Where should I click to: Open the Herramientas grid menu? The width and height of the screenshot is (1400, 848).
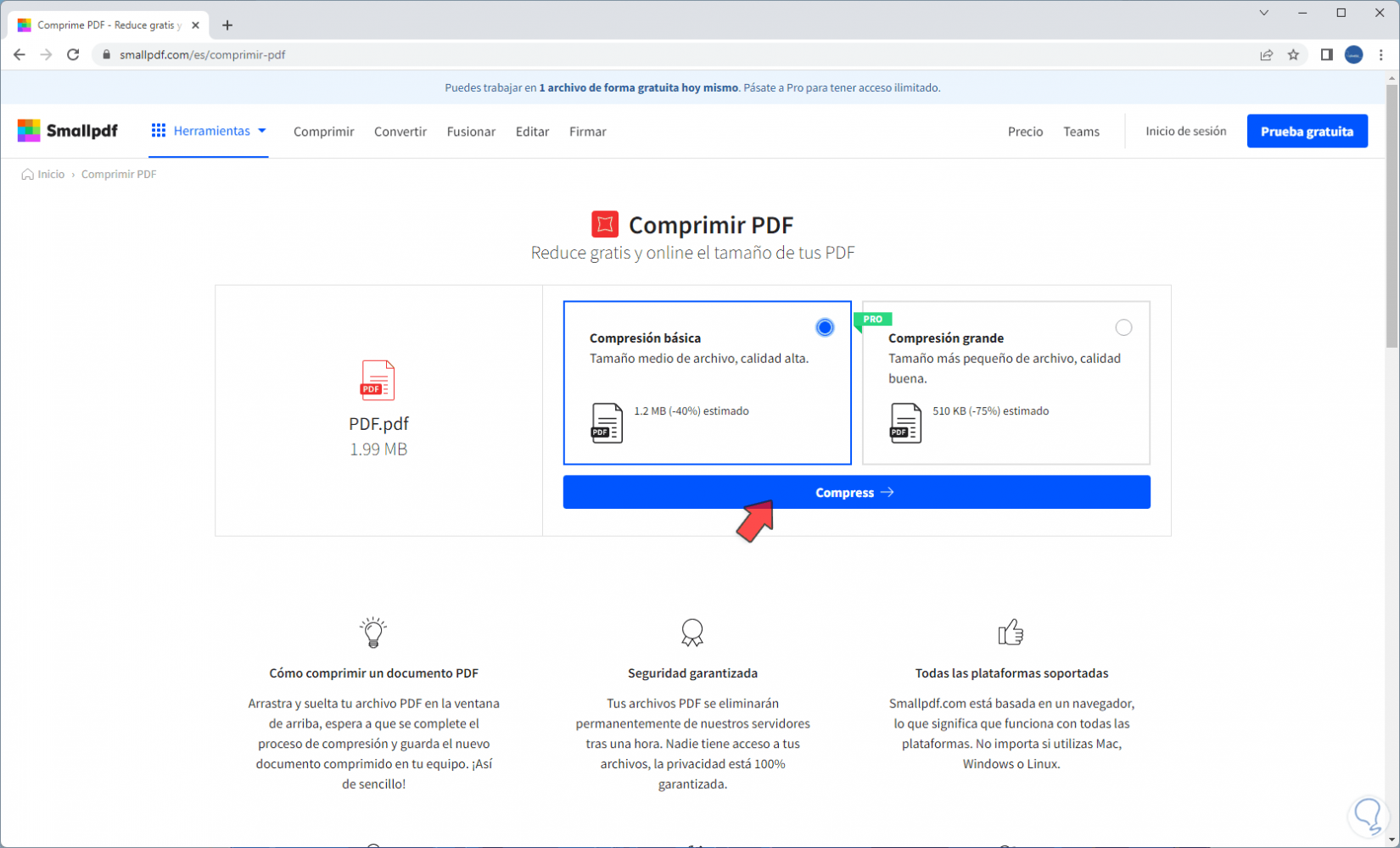coord(209,131)
